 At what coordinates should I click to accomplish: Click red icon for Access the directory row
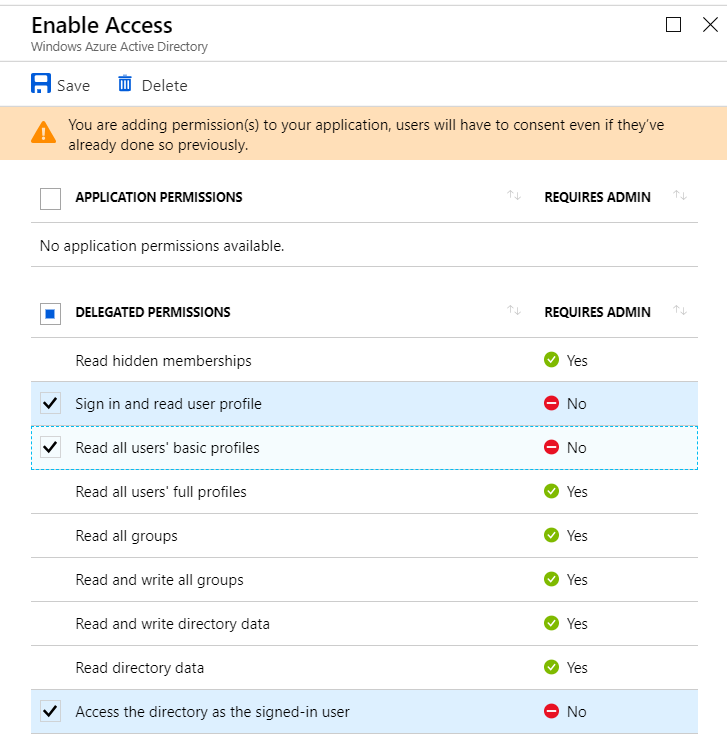pos(551,712)
